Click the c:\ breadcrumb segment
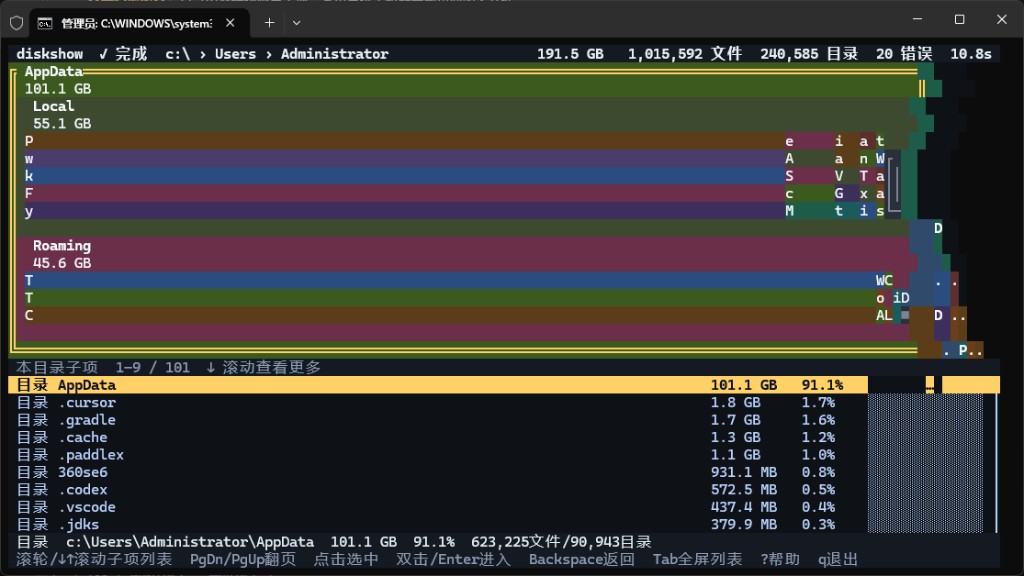This screenshot has width=1024, height=576. coord(177,54)
